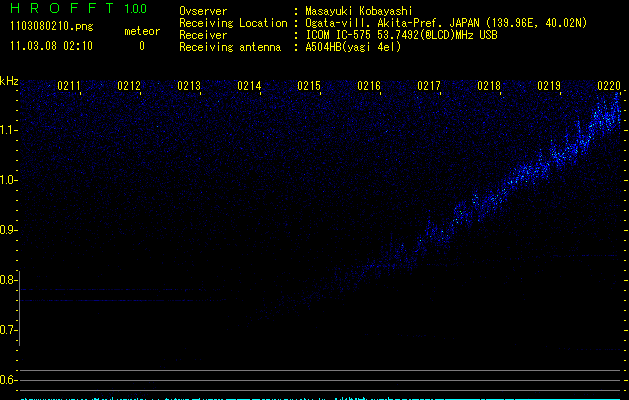Click the 0.8 kHz axis label
This screenshot has height=400, width=629.
click(x=8, y=280)
